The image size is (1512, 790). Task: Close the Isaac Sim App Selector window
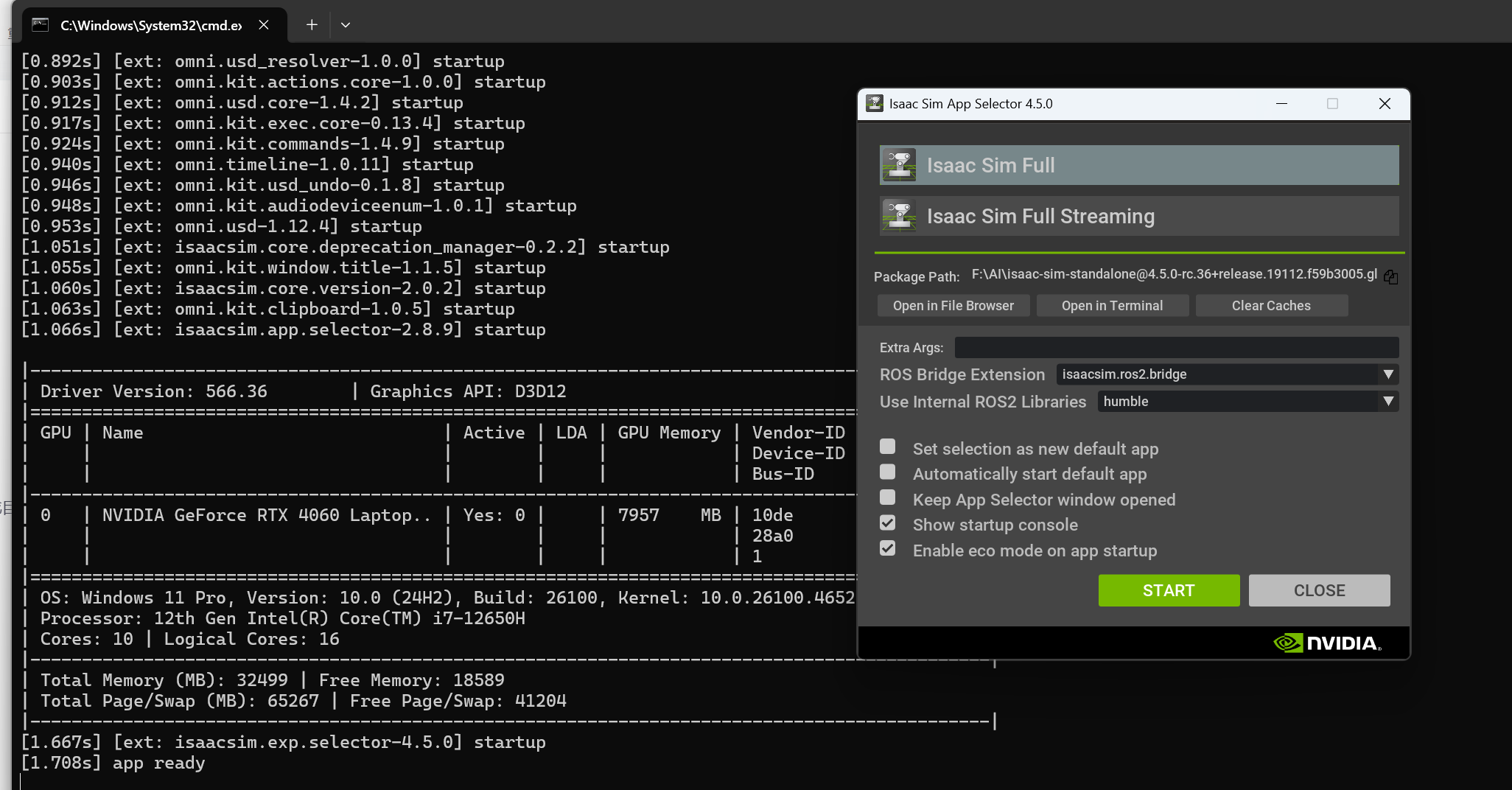(1385, 103)
